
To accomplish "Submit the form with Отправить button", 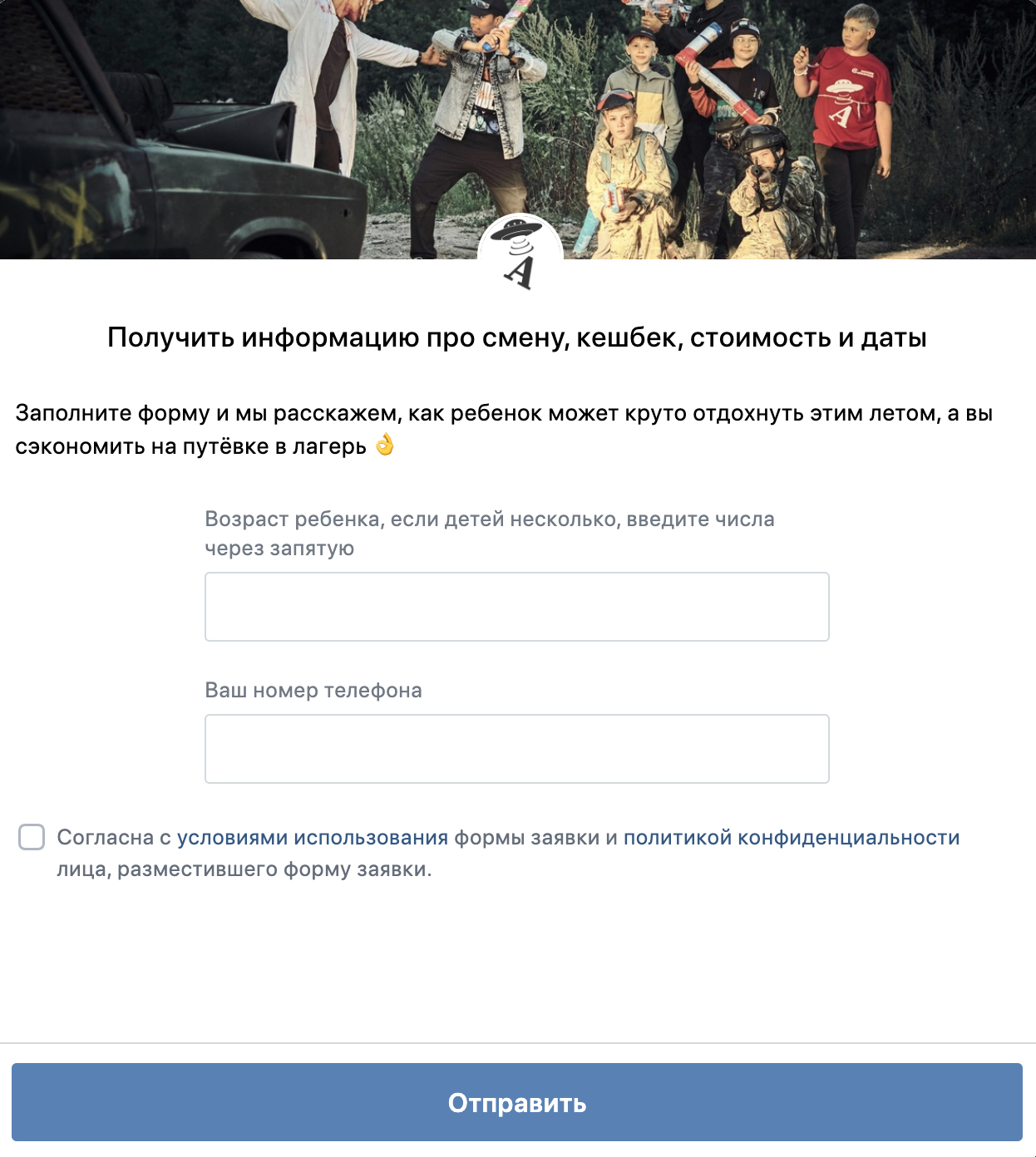I will point(517,1102).
